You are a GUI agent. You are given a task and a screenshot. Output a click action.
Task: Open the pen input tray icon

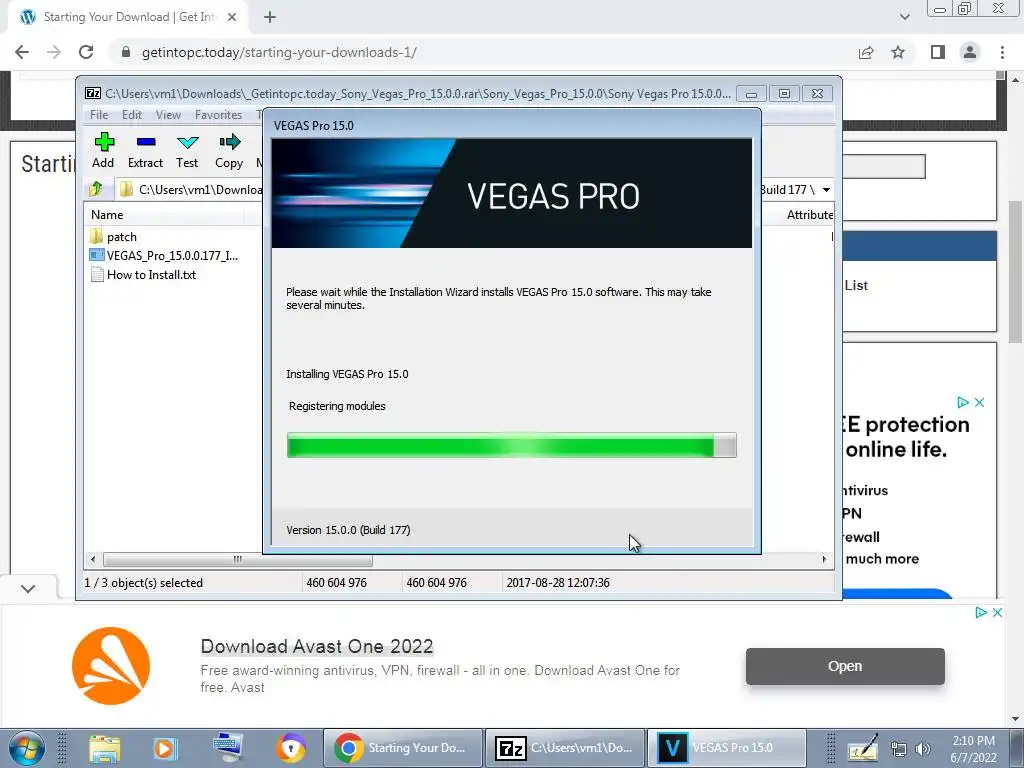pyautogui.click(x=863, y=748)
